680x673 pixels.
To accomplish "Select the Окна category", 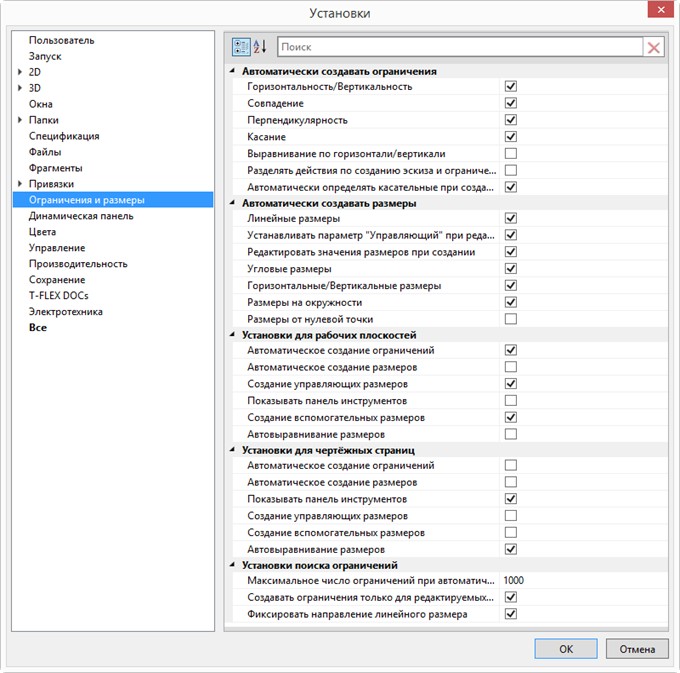I will [x=41, y=104].
